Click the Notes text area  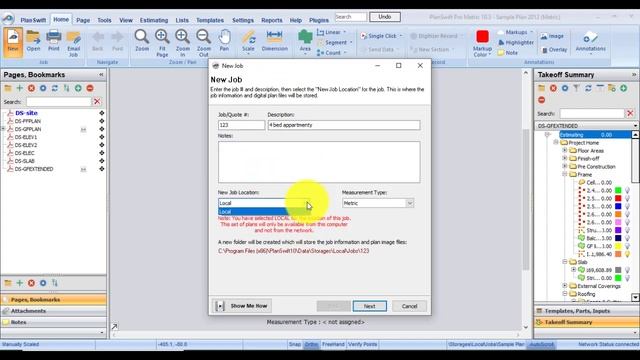(319, 162)
